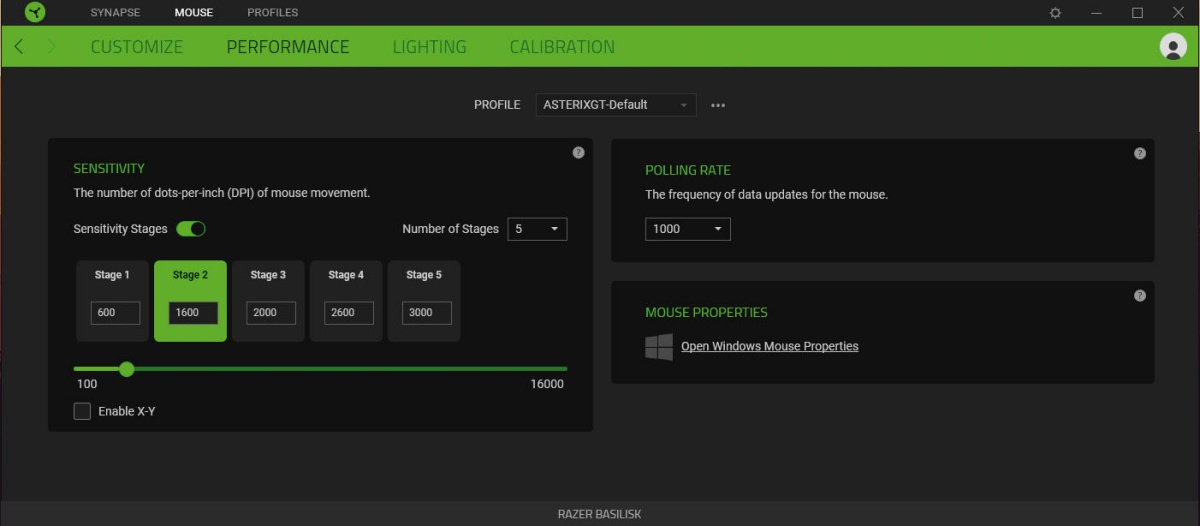Click the DPI slider track near 16000
The height and width of the screenshot is (526, 1200).
click(x=560, y=369)
